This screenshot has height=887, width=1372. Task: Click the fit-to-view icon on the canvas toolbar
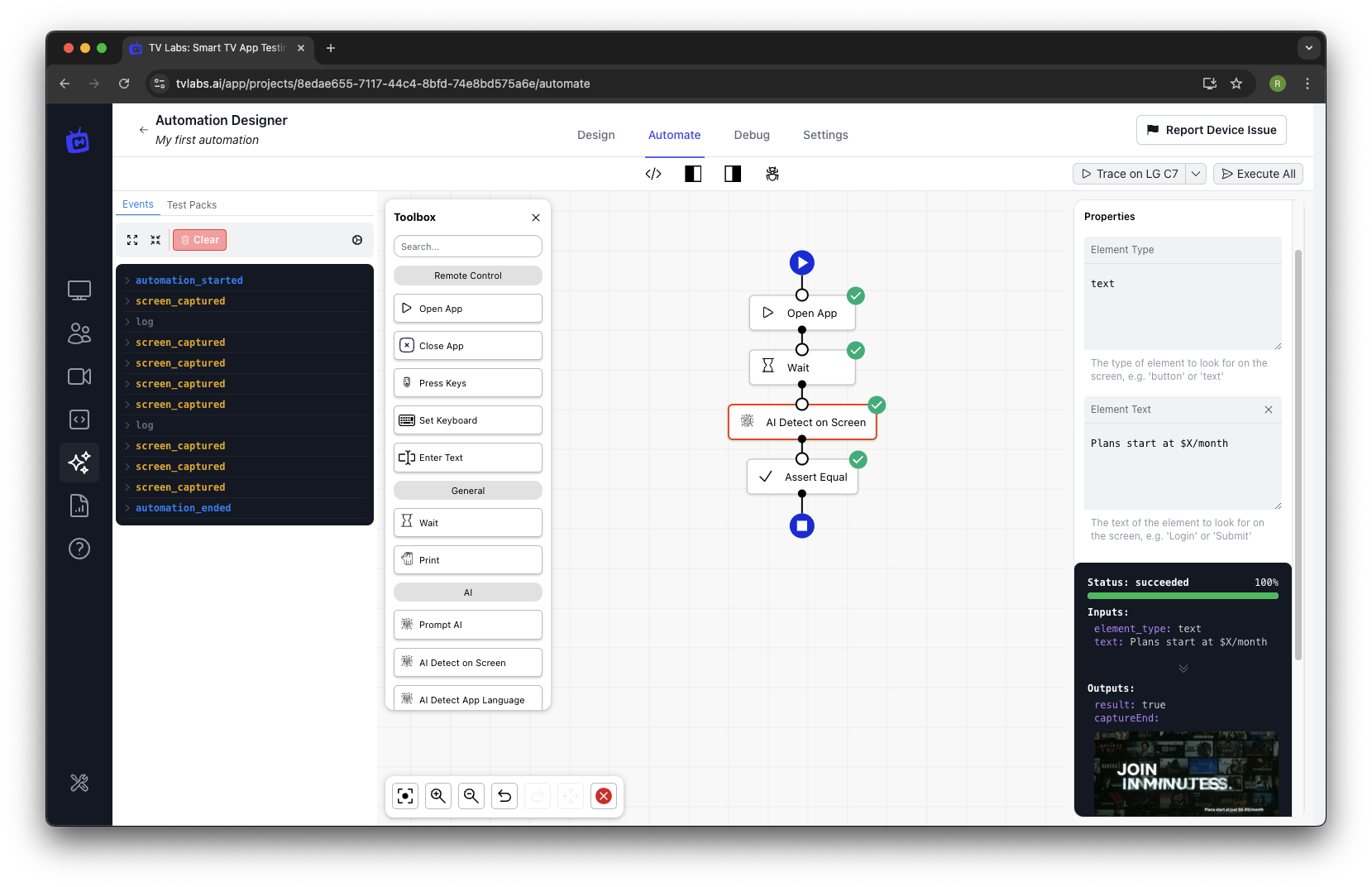[404, 796]
